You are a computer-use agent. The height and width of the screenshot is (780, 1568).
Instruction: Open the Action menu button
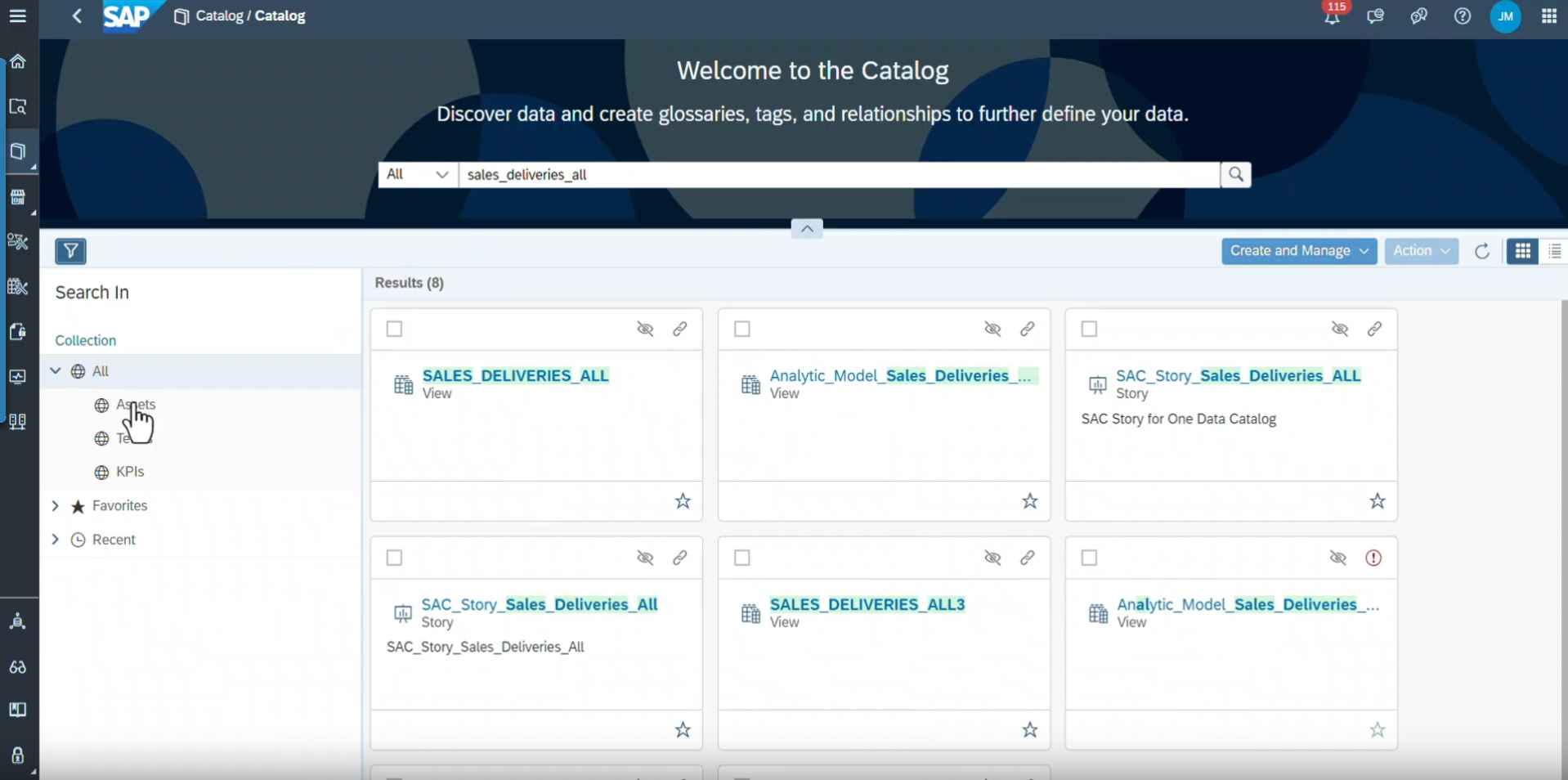pos(1421,251)
